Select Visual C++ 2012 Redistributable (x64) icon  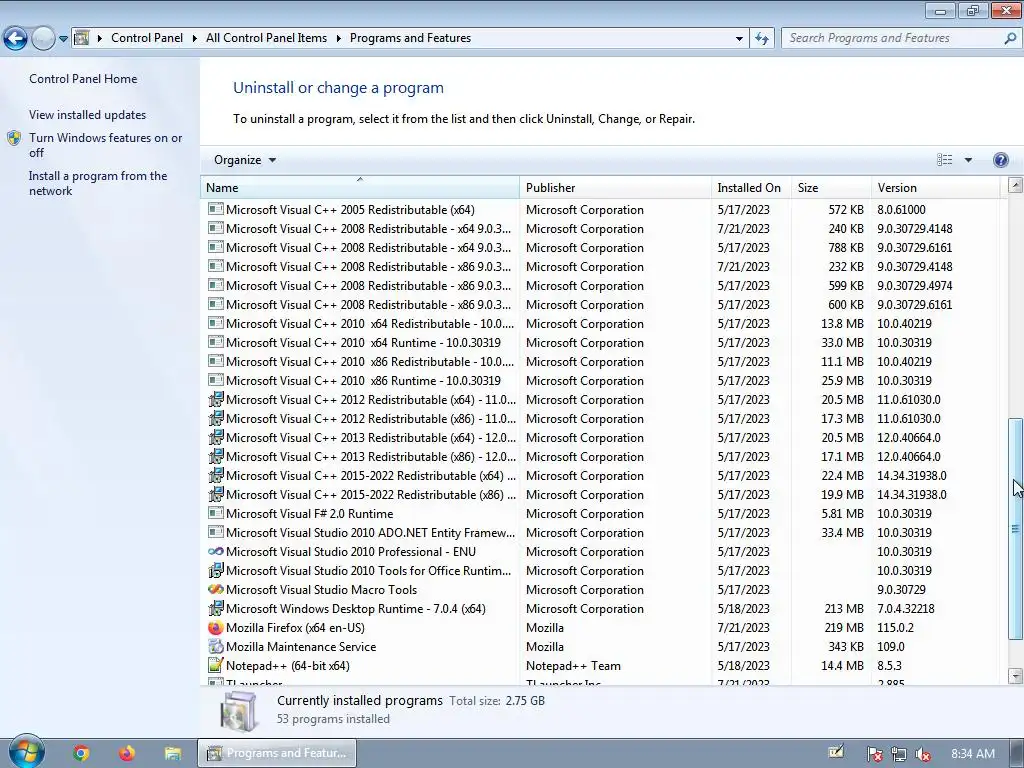click(x=216, y=400)
